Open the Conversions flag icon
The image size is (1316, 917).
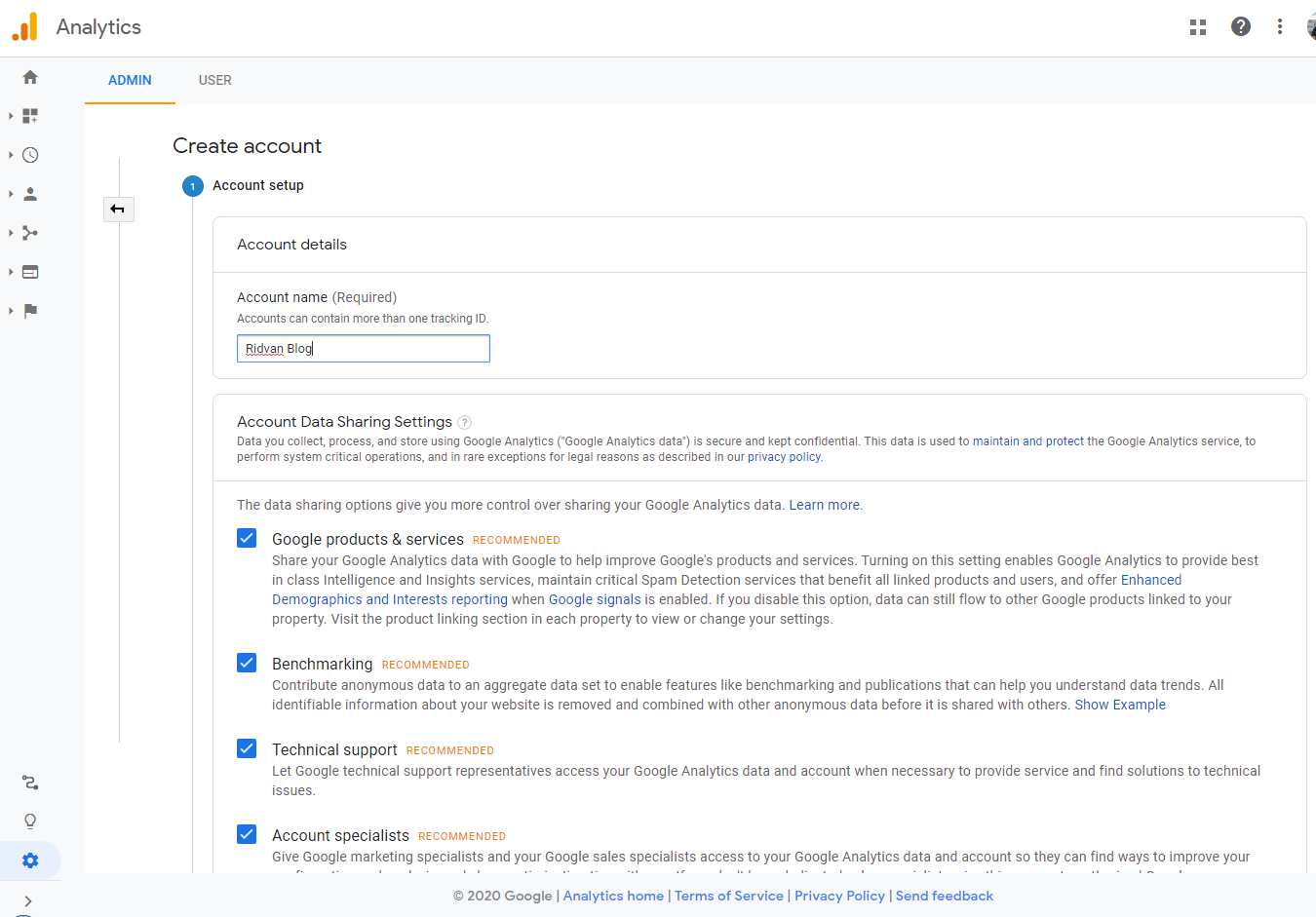30,311
